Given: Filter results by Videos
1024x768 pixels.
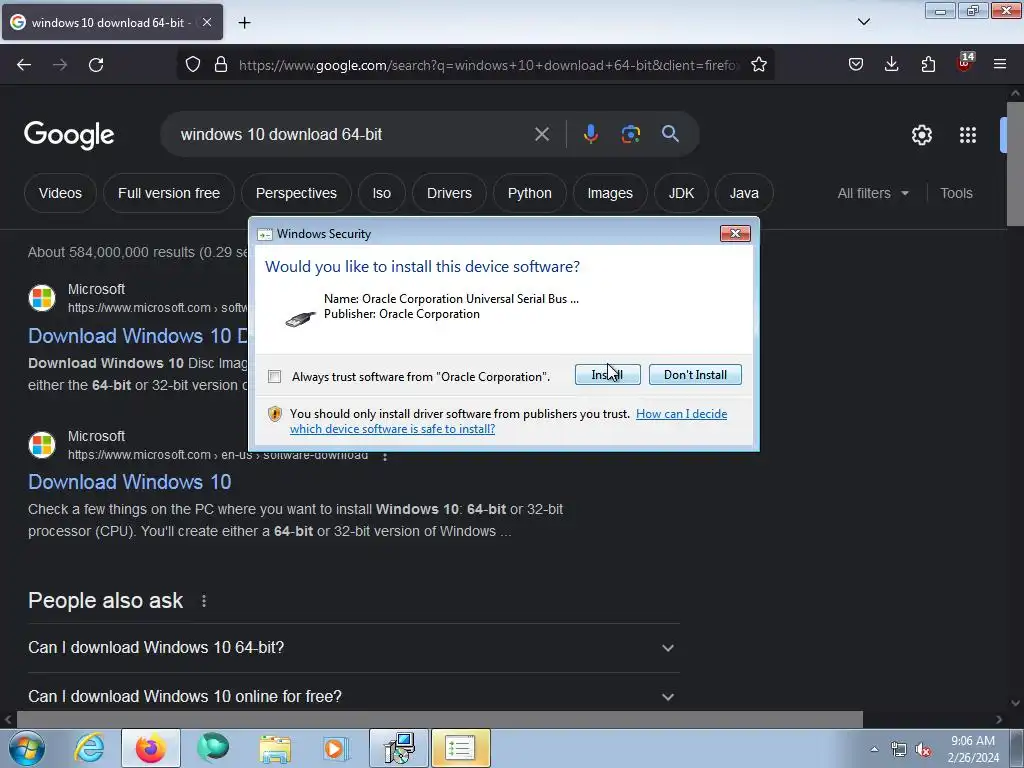Looking at the screenshot, I should (60, 193).
